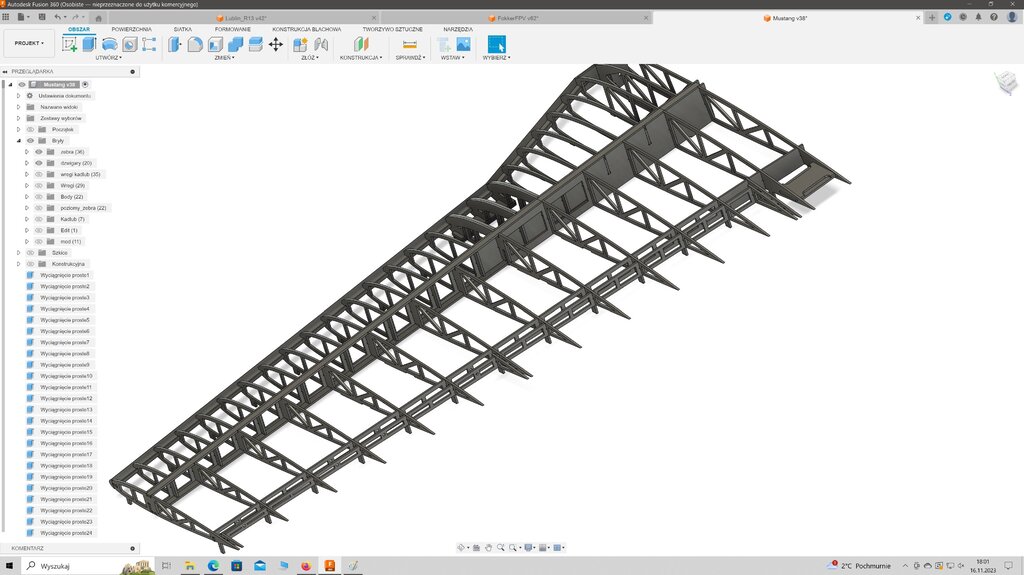
Task: Select Wyciągnięcie proste5 in the browser
Action: (65, 320)
